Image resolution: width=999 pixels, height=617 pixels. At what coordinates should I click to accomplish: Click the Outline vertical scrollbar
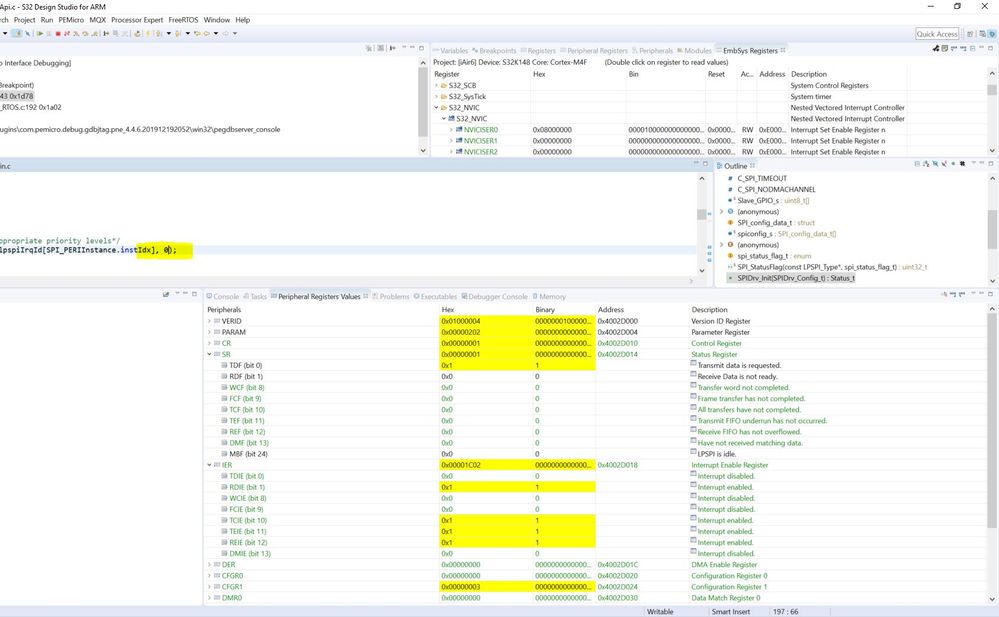[x=992, y=228]
